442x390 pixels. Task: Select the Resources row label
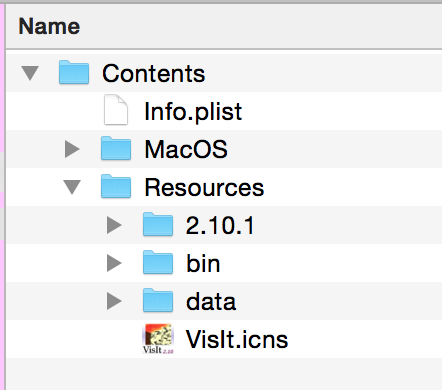tap(204, 187)
